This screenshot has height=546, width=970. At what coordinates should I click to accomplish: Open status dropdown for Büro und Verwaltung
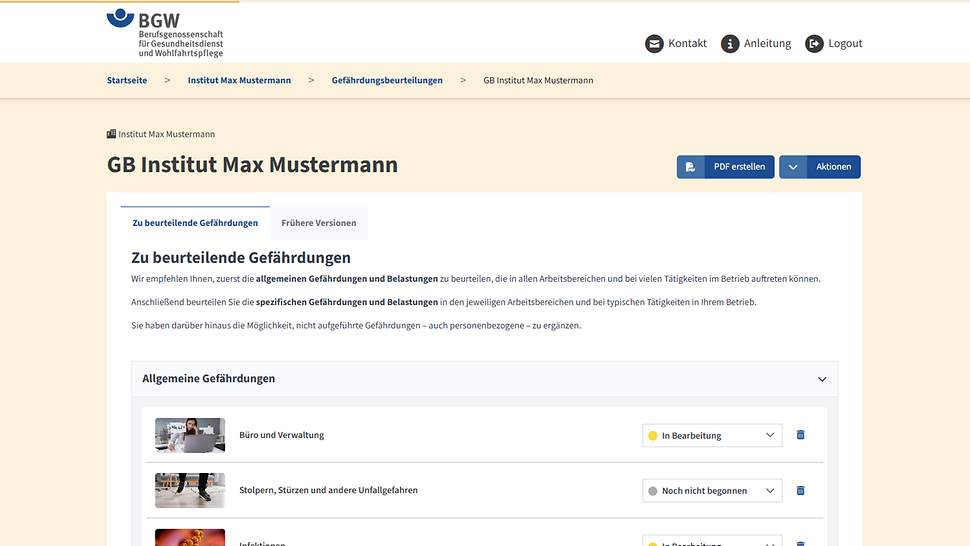click(712, 435)
